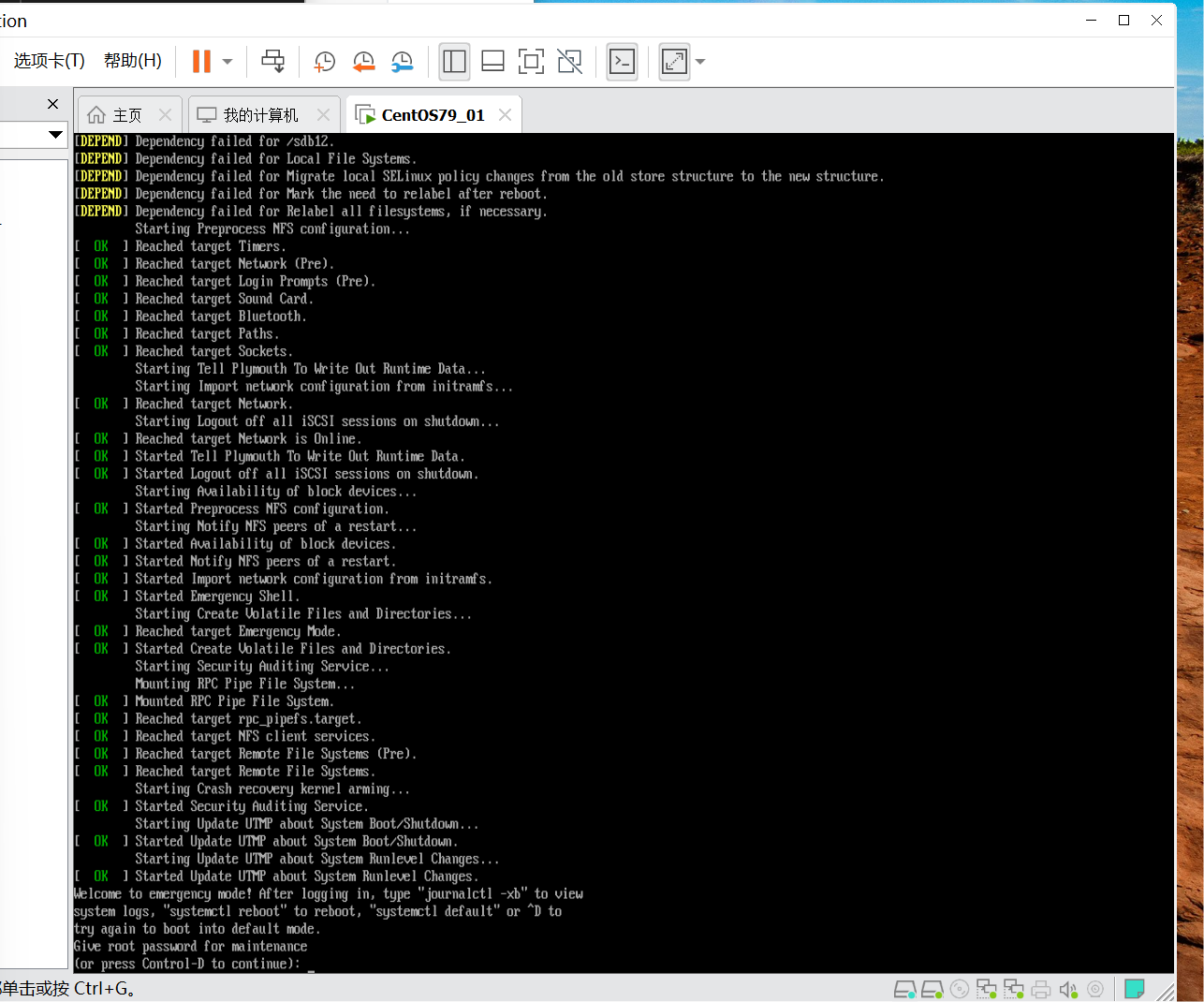Open the snapshot manager wrench-clock icon
1204x1002 pixels.
(402, 62)
